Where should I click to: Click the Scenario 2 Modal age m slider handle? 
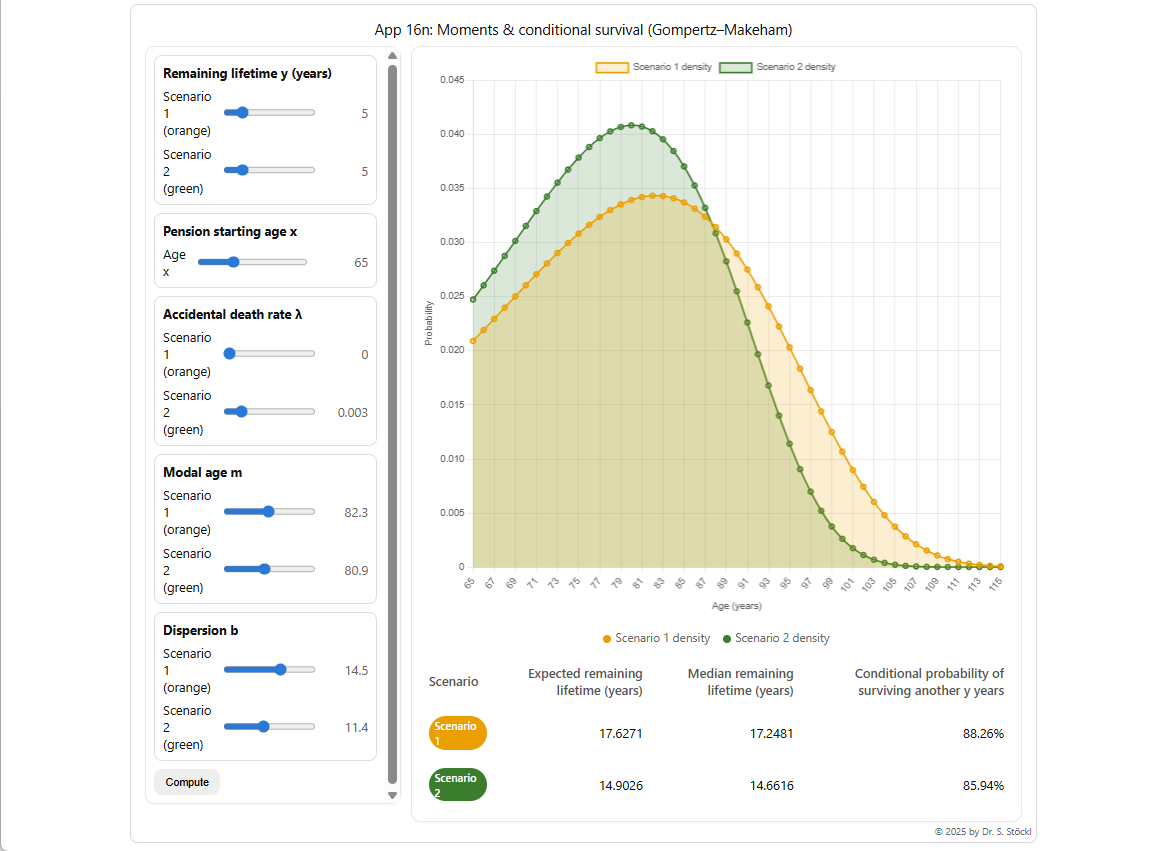(263, 569)
